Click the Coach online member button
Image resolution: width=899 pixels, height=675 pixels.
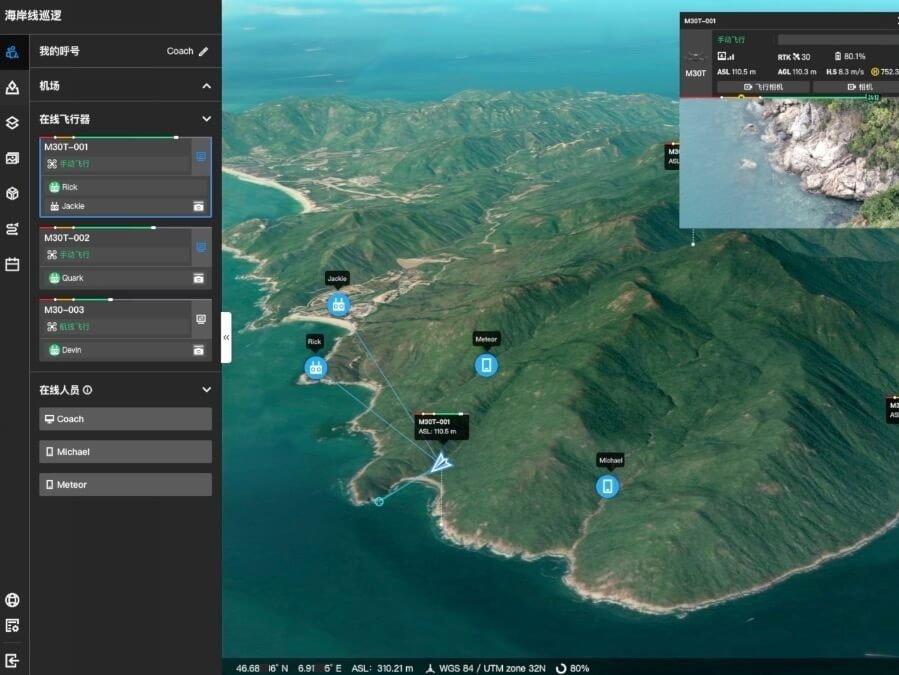[x=126, y=419]
